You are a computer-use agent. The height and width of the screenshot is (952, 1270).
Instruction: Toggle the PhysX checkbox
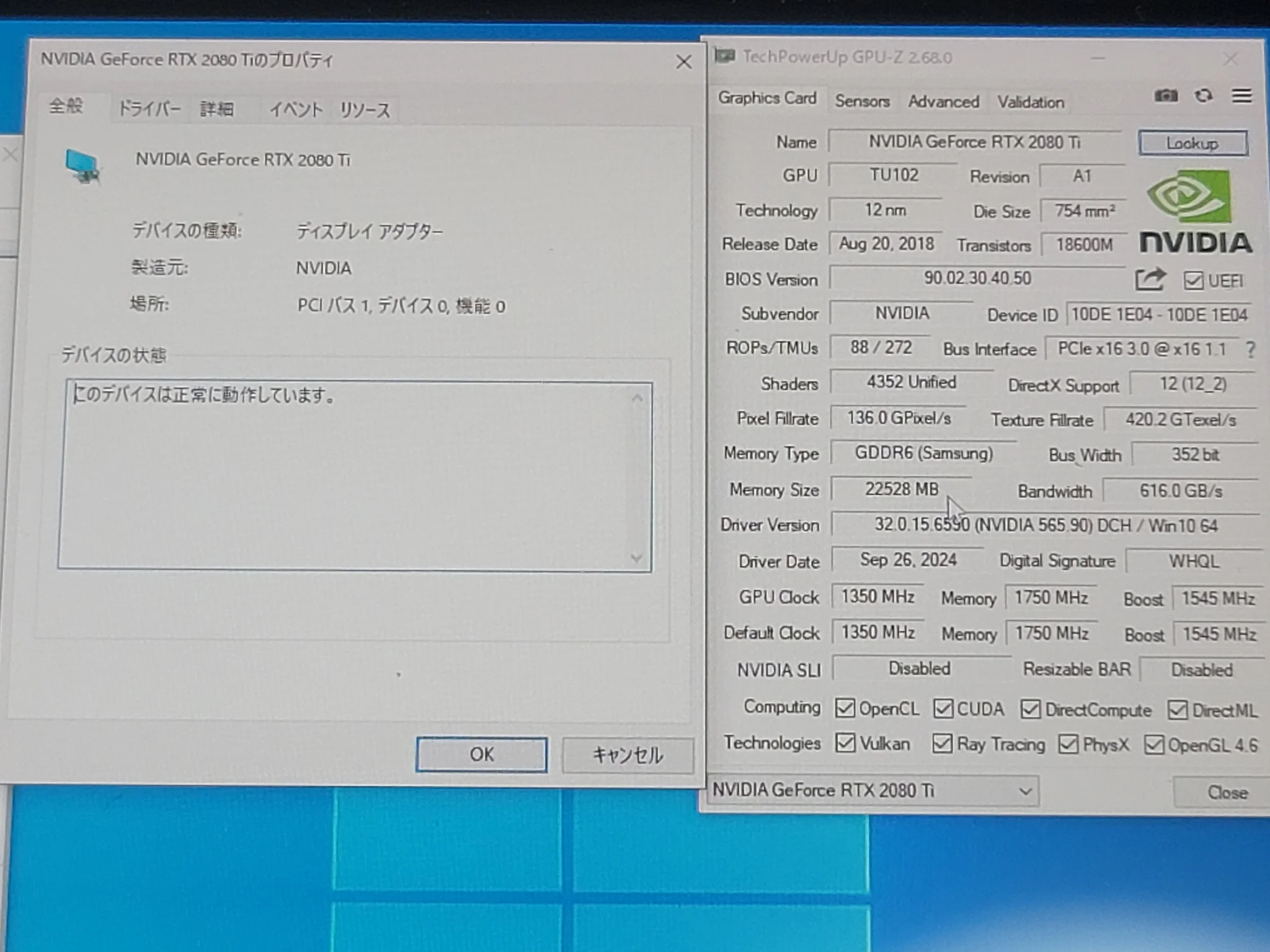(x=1068, y=744)
